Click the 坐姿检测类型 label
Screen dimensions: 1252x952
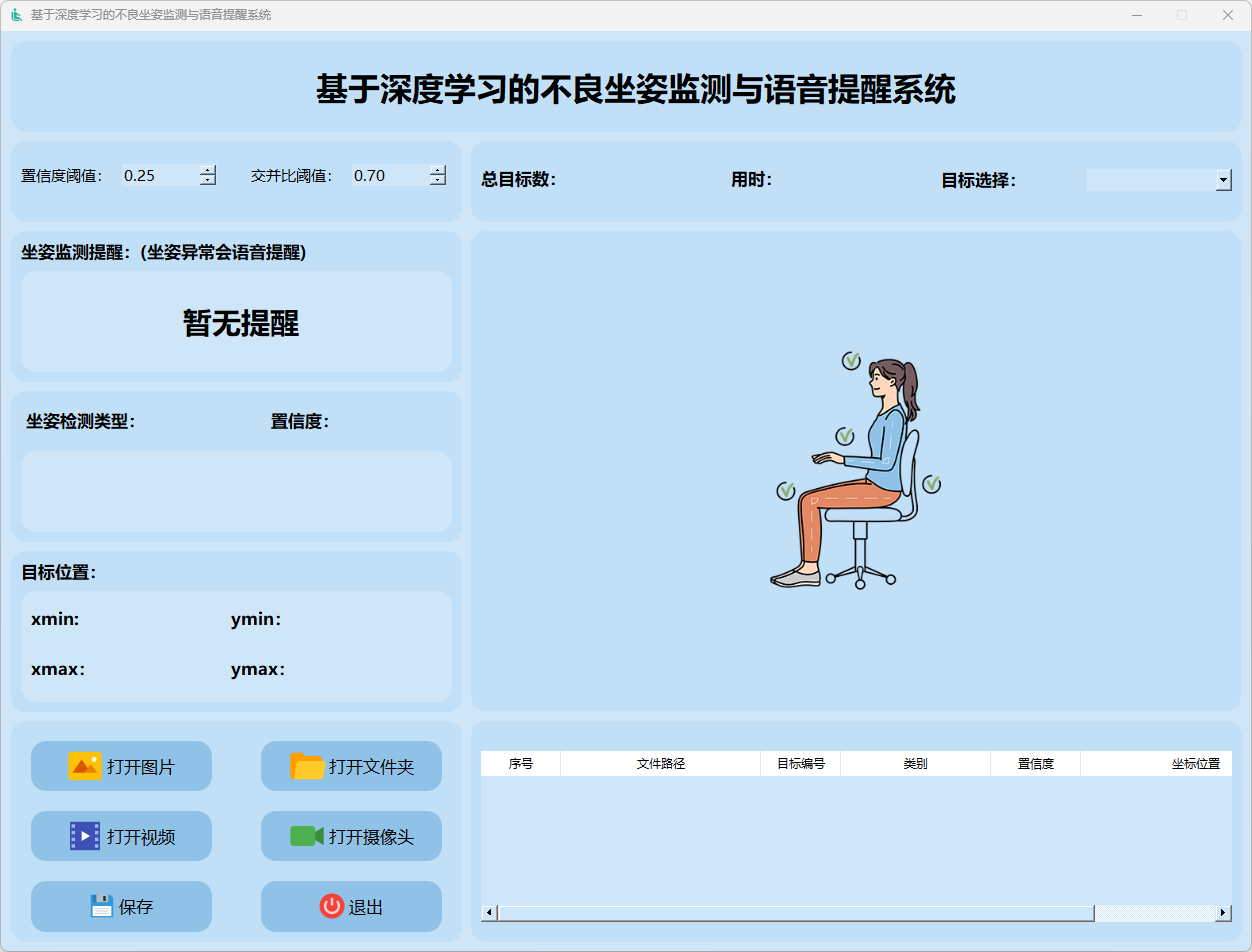(80, 421)
